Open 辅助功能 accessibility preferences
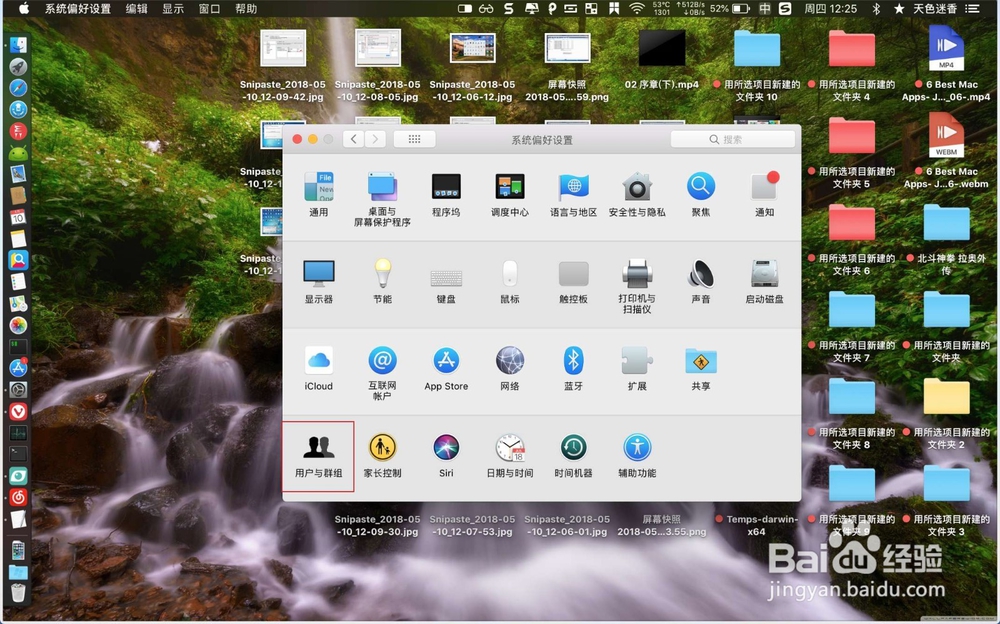The height and width of the screenshot is (624, 1000). click(637, 452)
